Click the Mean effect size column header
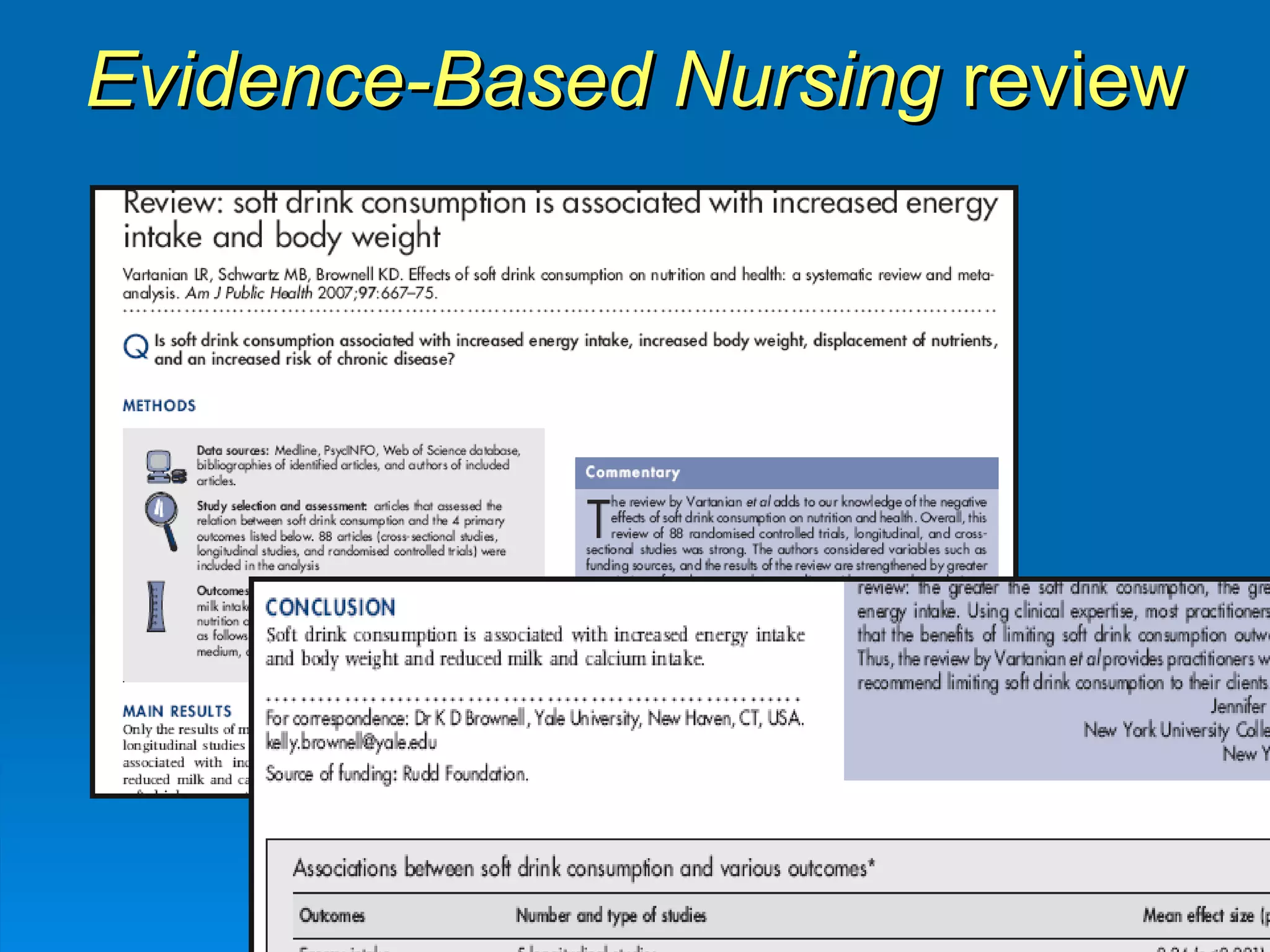The image size is (1270, 952). click(x=1205, y=915)
